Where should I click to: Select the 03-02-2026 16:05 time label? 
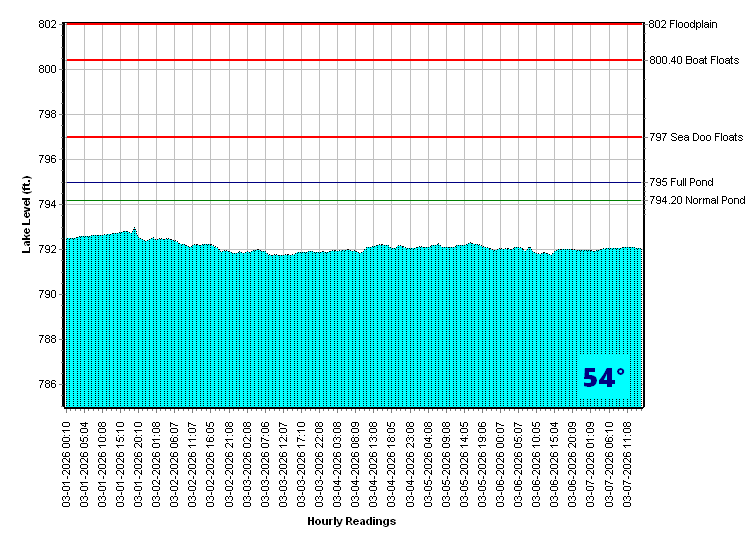point(211,462)
